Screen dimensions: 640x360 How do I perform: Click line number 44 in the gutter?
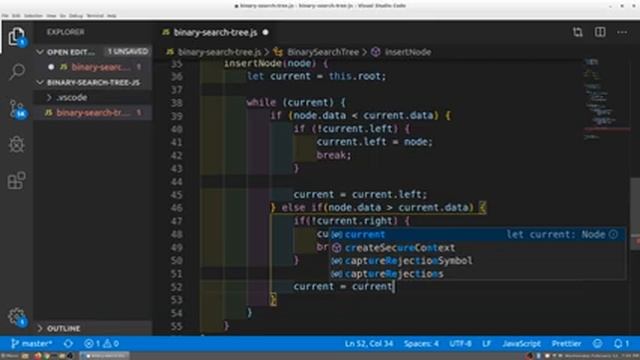click(x=176, y=182)
